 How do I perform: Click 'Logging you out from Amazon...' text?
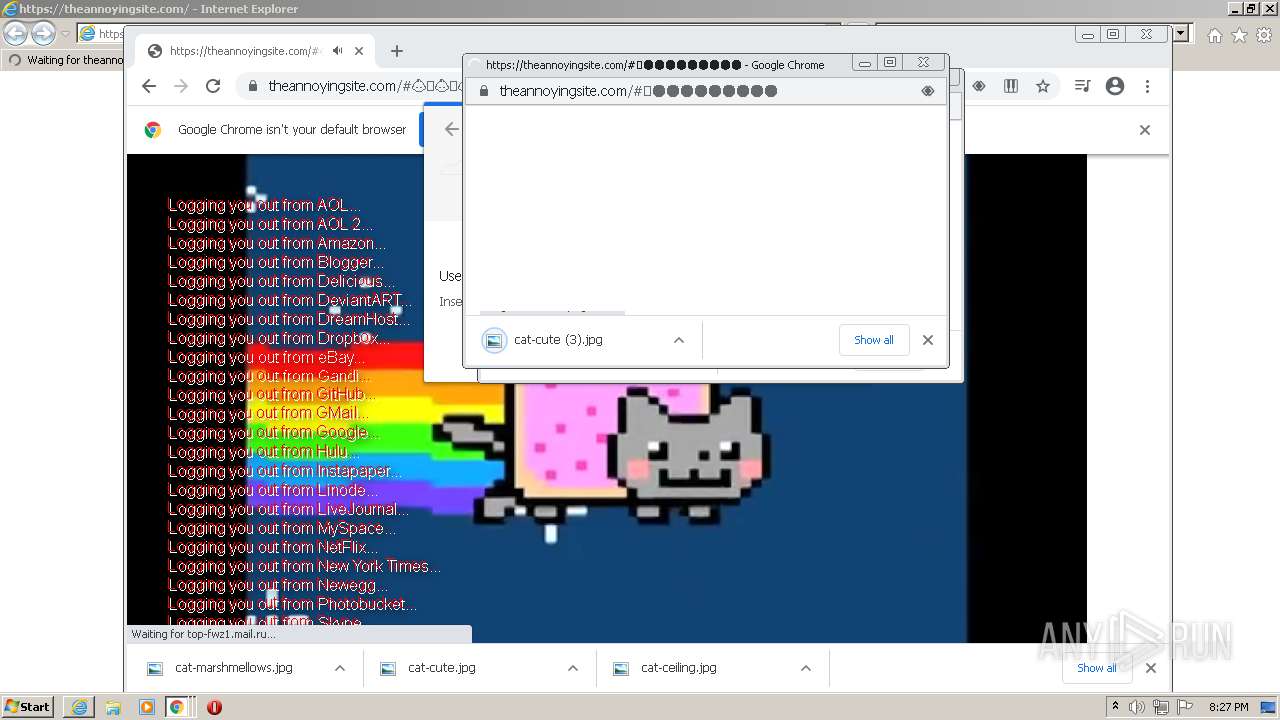point(277,243)
